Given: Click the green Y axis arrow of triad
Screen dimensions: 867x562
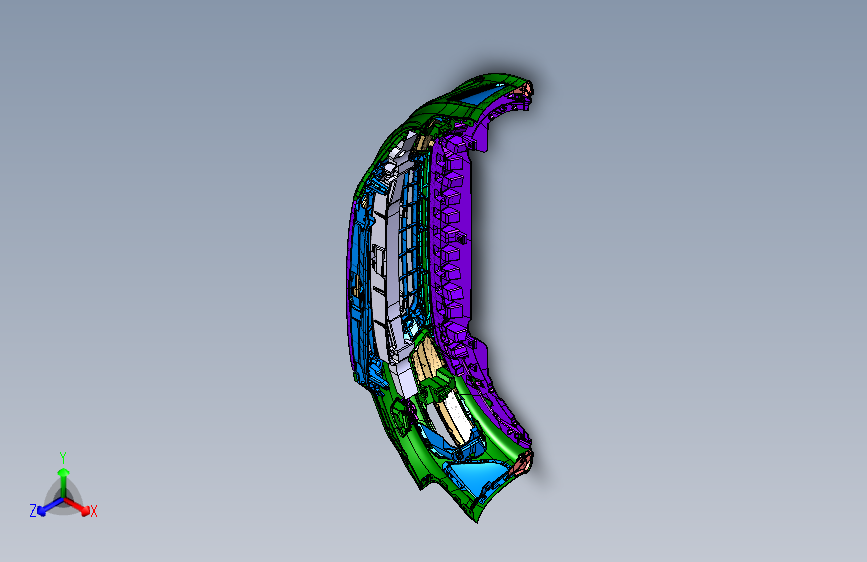Looking at the screenshot, I should coord(64,482).
